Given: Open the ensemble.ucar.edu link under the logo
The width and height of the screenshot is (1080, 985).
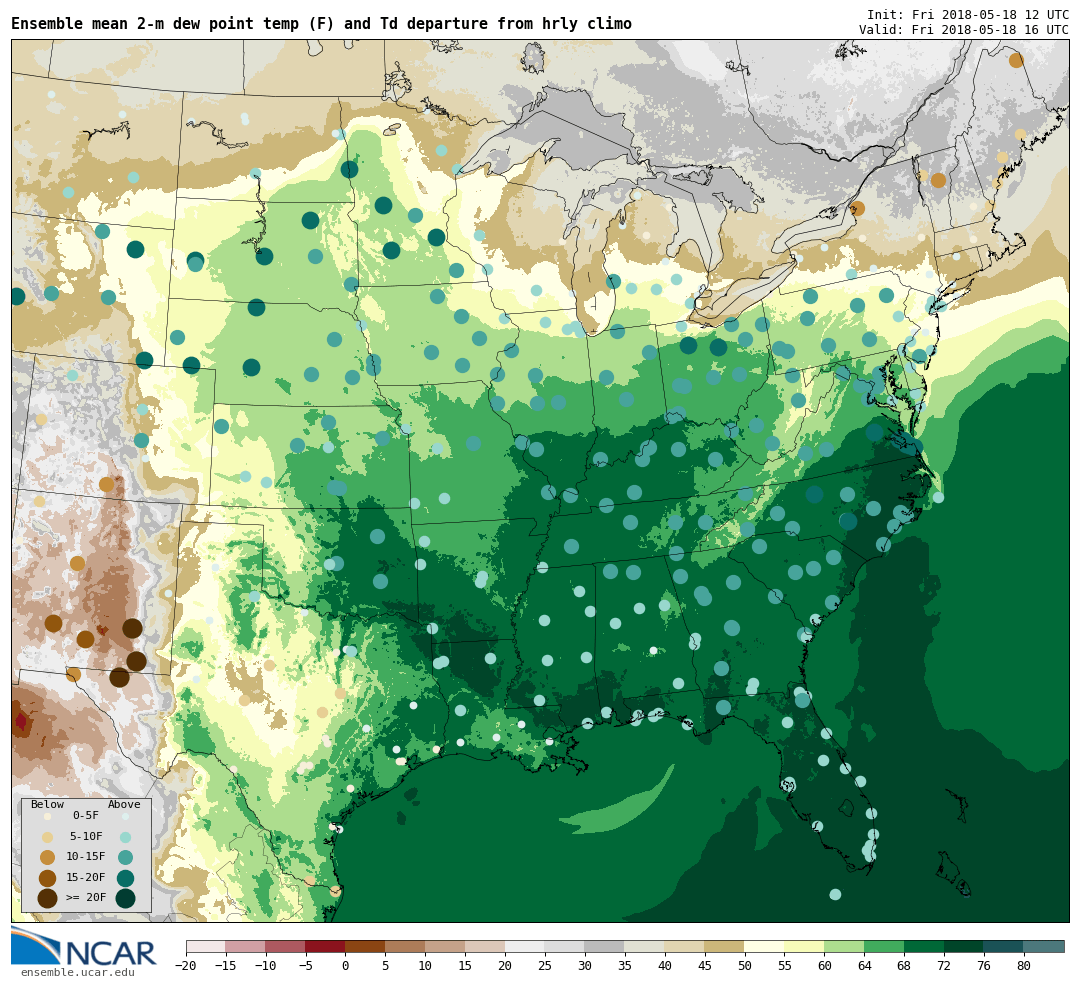Looking at the screenshot, I should 78,973.
